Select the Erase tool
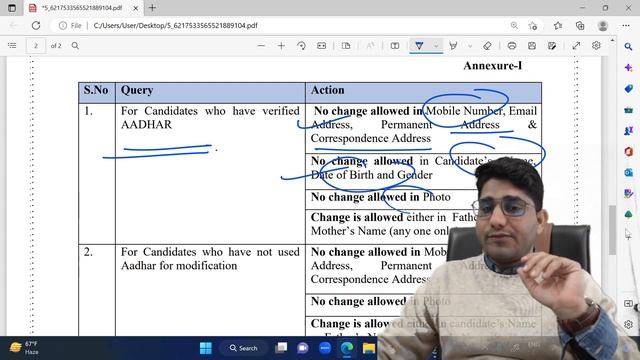Screen dimensions: 640x360 pyautogui.click(x=487, y=46)
